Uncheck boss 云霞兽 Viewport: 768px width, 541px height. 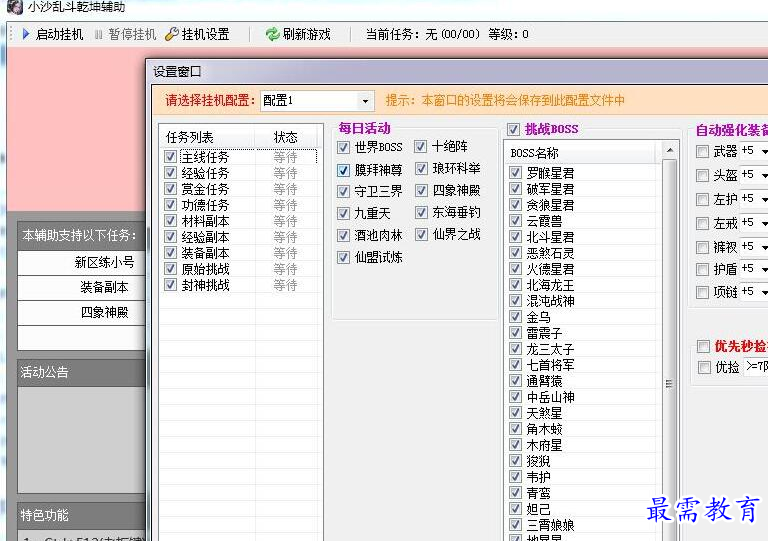515,221
